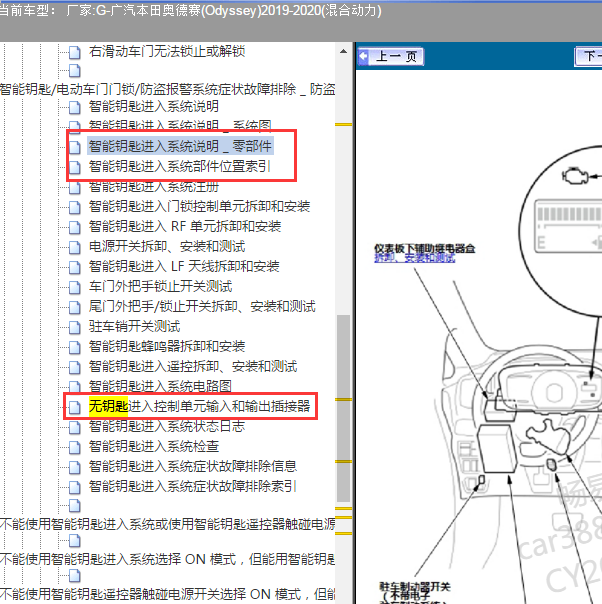Click document icon beside 智能钥匙进入系统症状故障排除信息

tap(75, 467)
